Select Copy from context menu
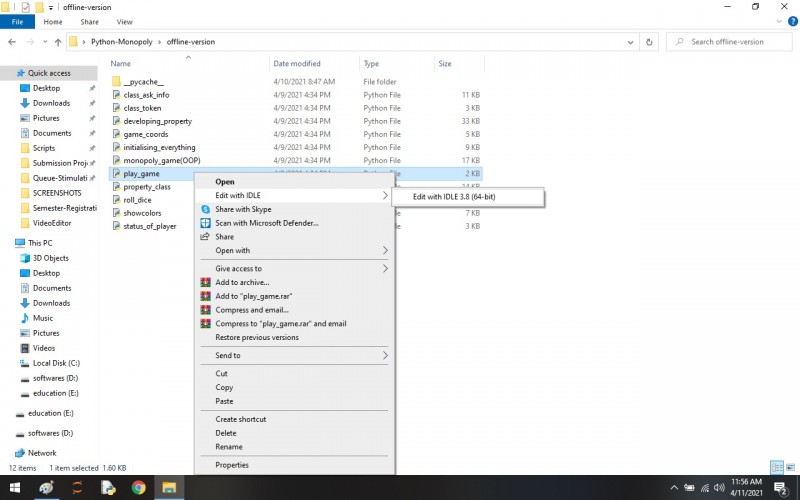800x500 pixels. pyautogui.click(x=294, y=387)
